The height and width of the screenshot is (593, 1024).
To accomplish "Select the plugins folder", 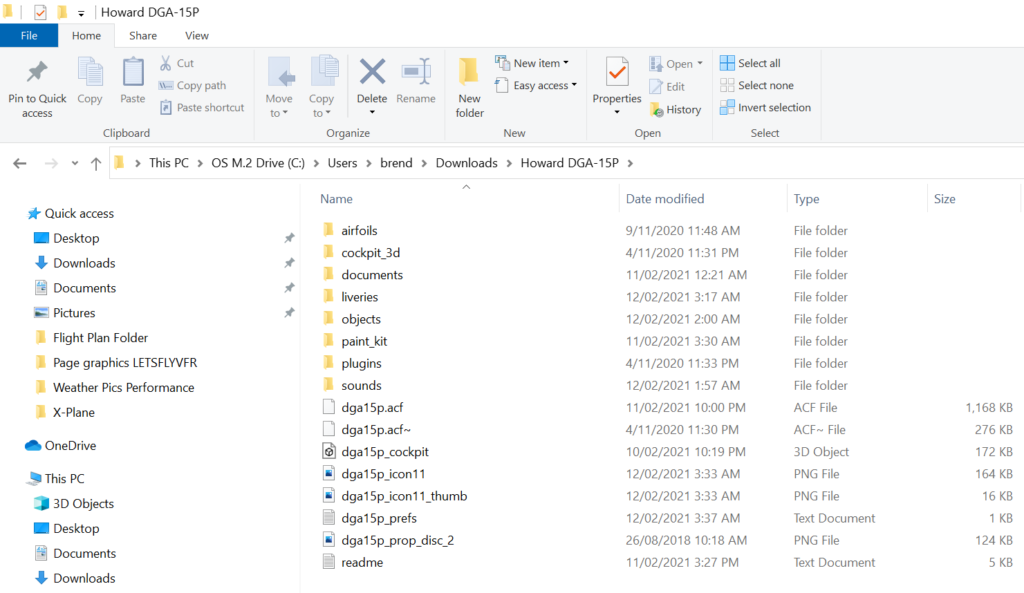I will pyautogui.click(x=361, y=364).
